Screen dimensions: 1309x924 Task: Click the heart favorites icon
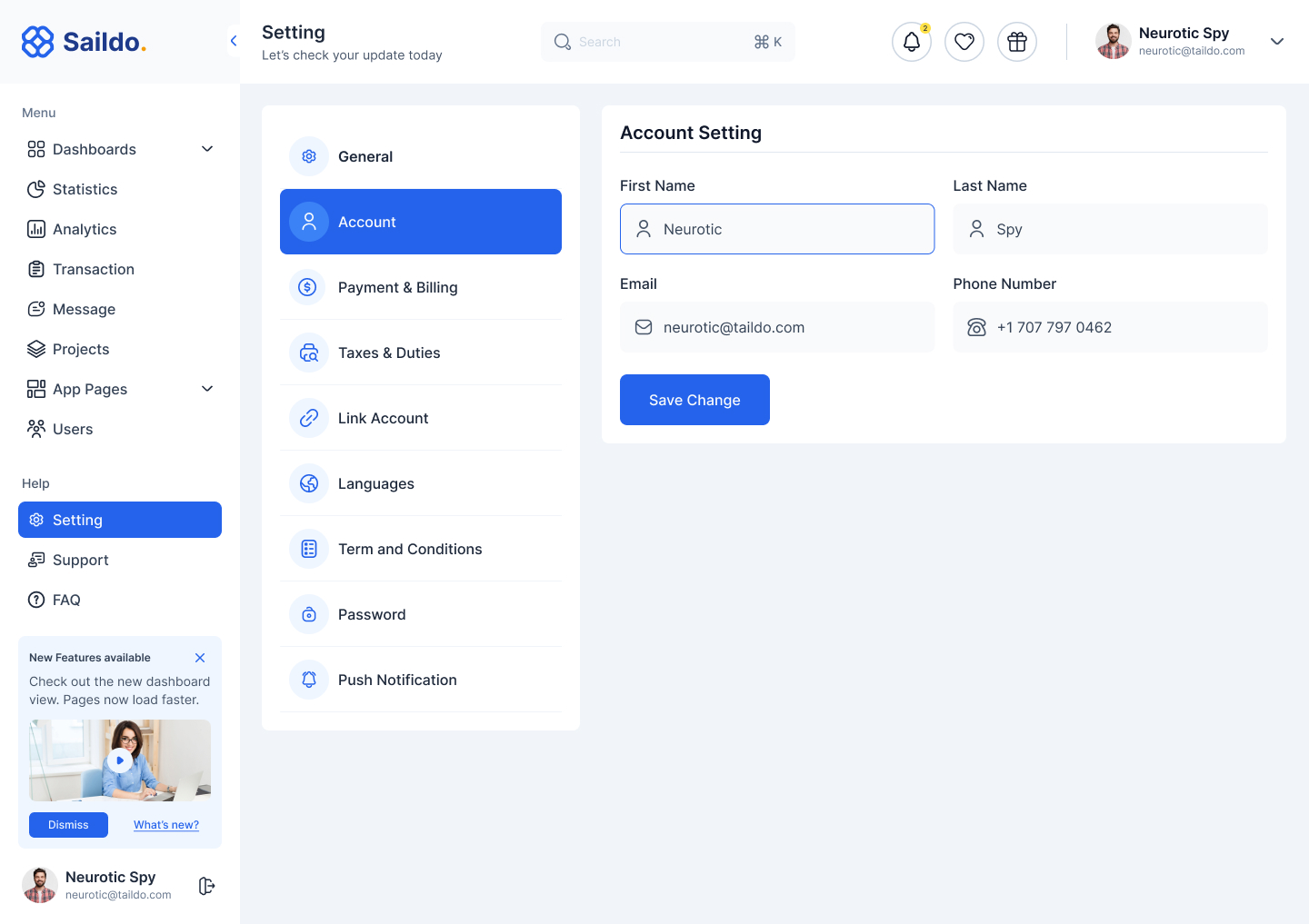[x=964, y=42]
